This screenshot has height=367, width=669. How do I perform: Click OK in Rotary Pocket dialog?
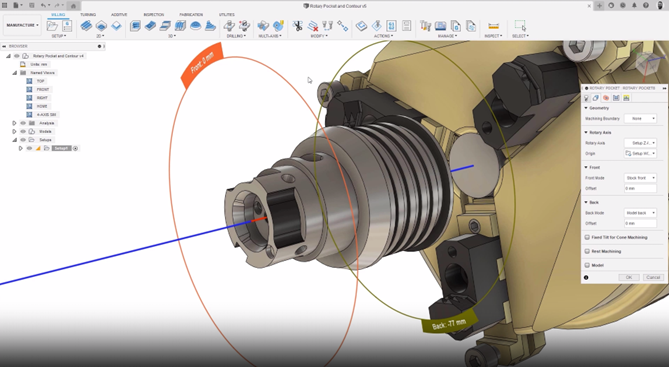629,277
